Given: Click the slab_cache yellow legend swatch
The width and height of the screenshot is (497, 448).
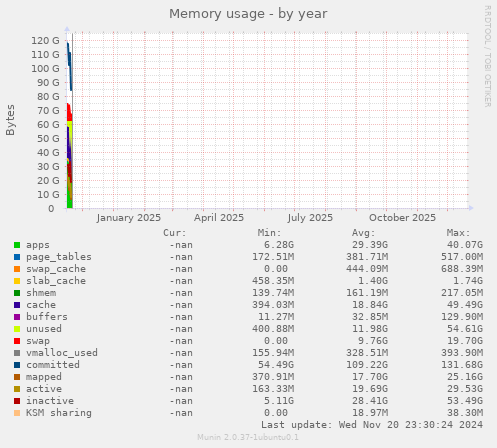Looking at the screenshot, I should [x=17, y=281].
